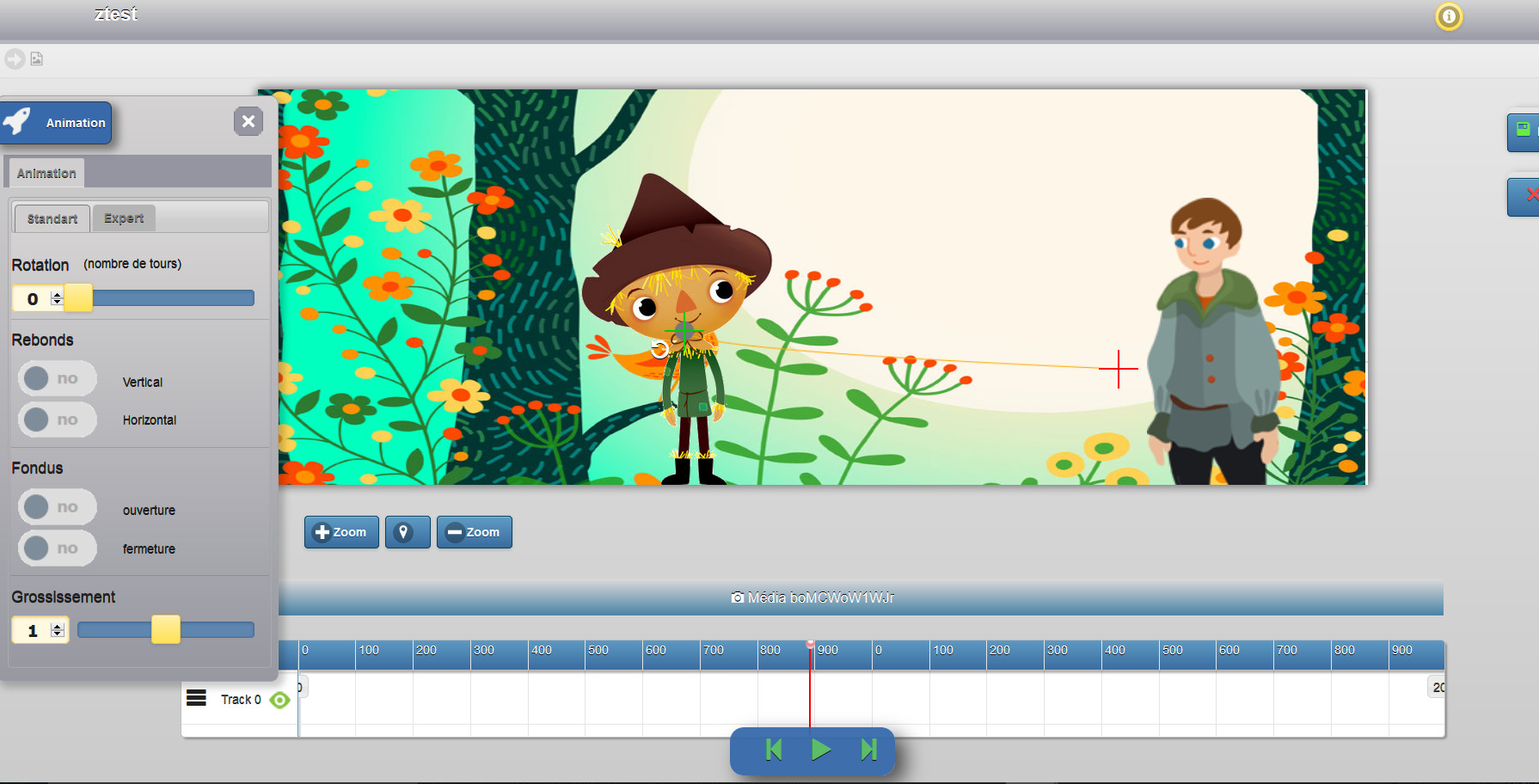Click the red playhead marker on timeline
This screenshot has width=1539, height=784.
[810, 644]
